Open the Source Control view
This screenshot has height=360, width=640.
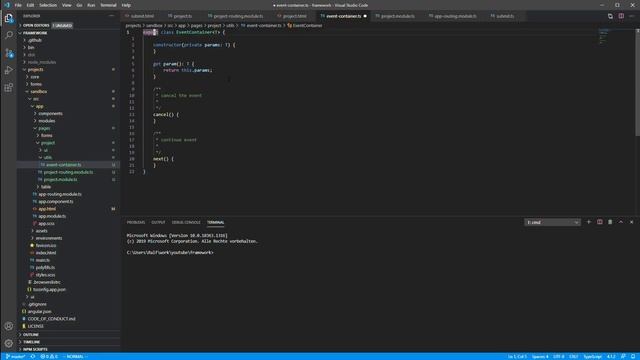tap(9, 53)
